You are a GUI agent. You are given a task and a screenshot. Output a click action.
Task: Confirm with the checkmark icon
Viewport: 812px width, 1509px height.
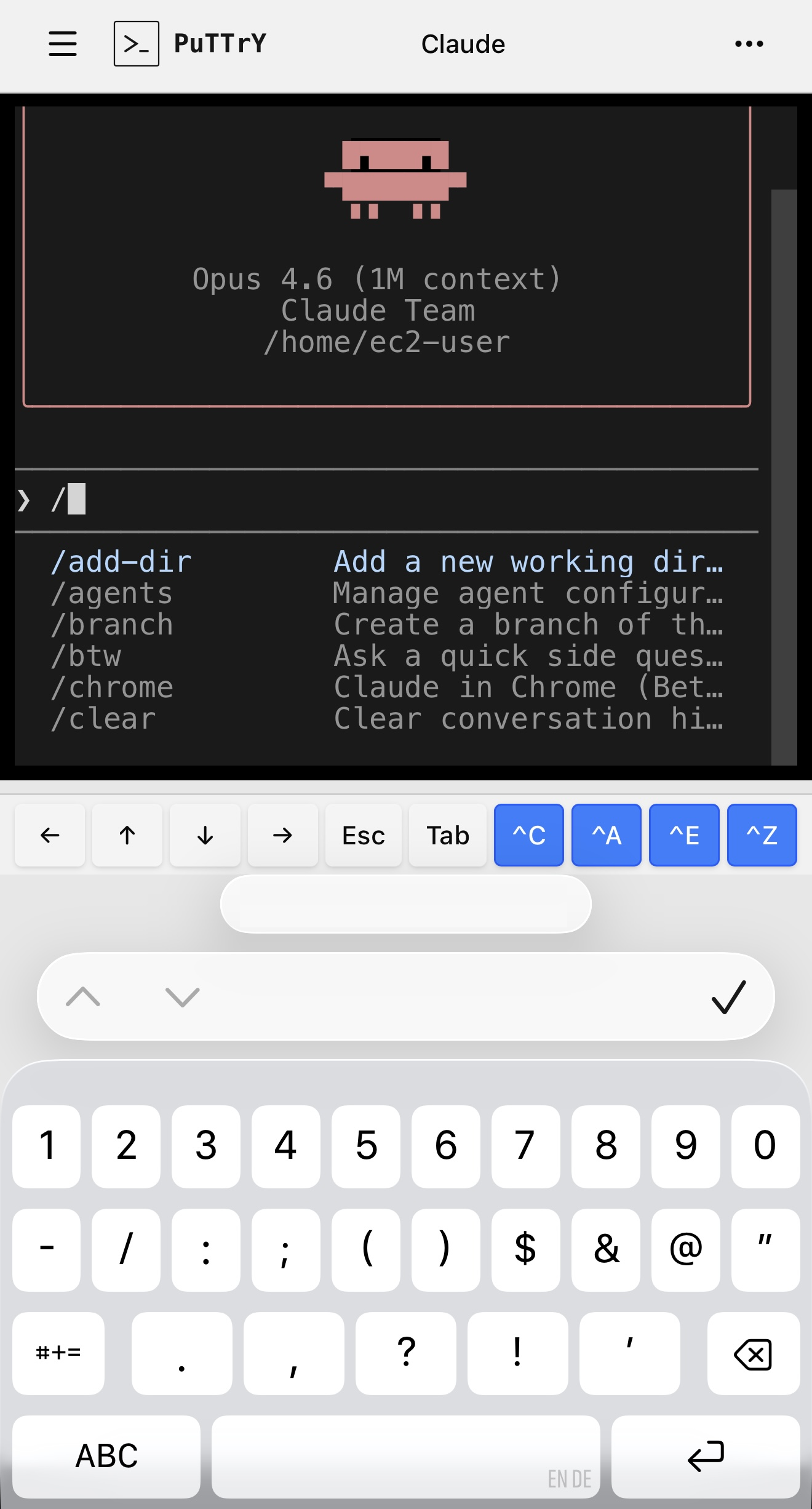[x=729, y=996]
